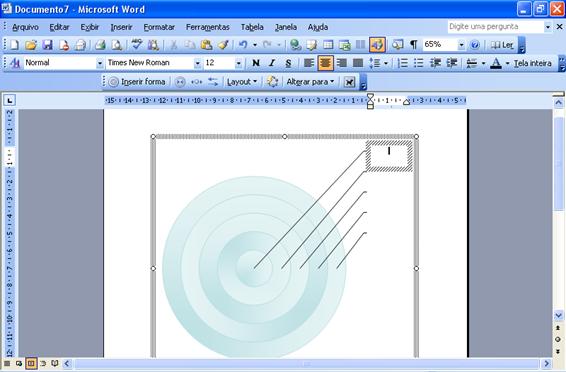Insert a table using the table icon
This screenshot has height=372, width=566.
tap(328, 45)
